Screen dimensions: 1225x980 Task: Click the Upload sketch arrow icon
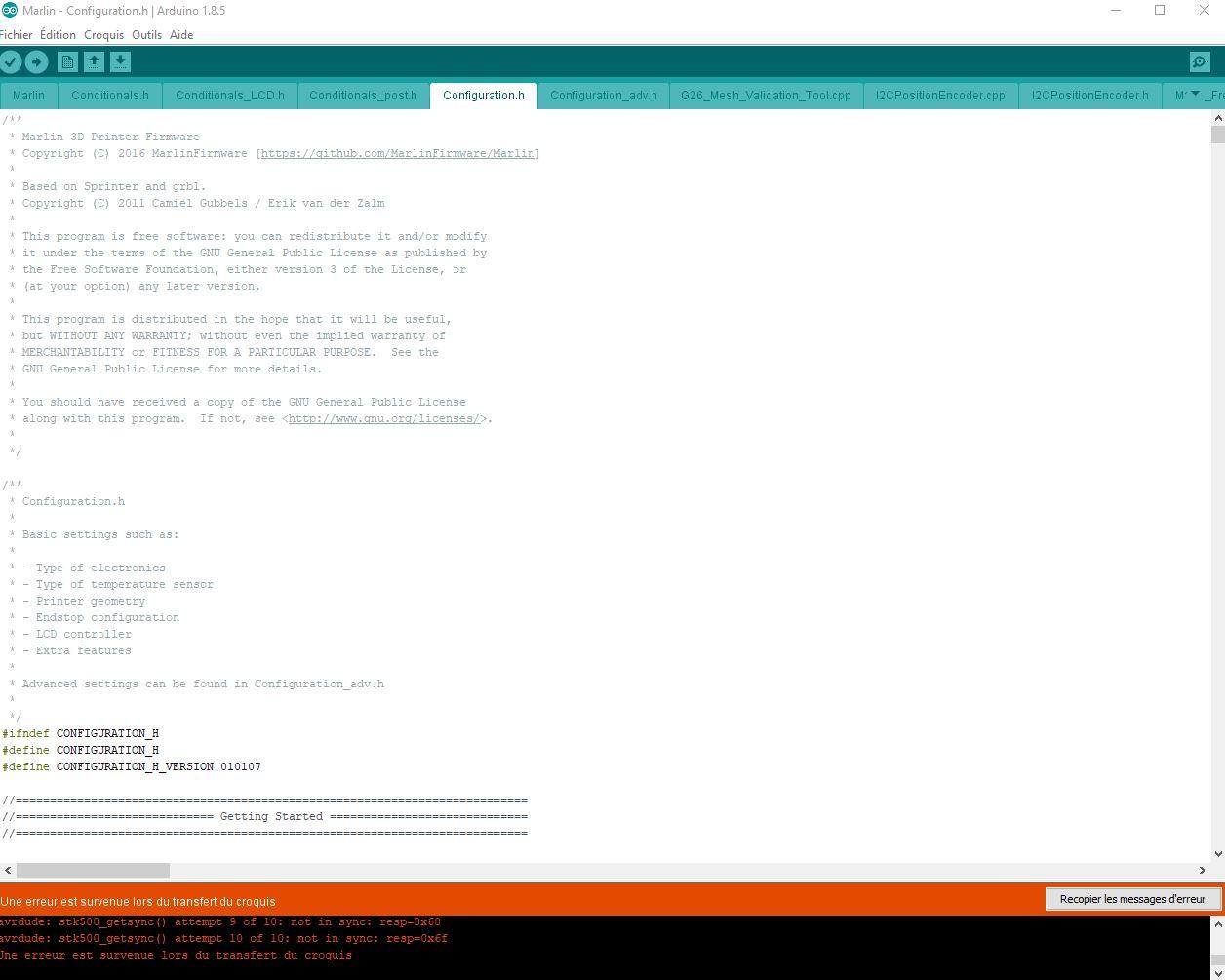(36, 61)
